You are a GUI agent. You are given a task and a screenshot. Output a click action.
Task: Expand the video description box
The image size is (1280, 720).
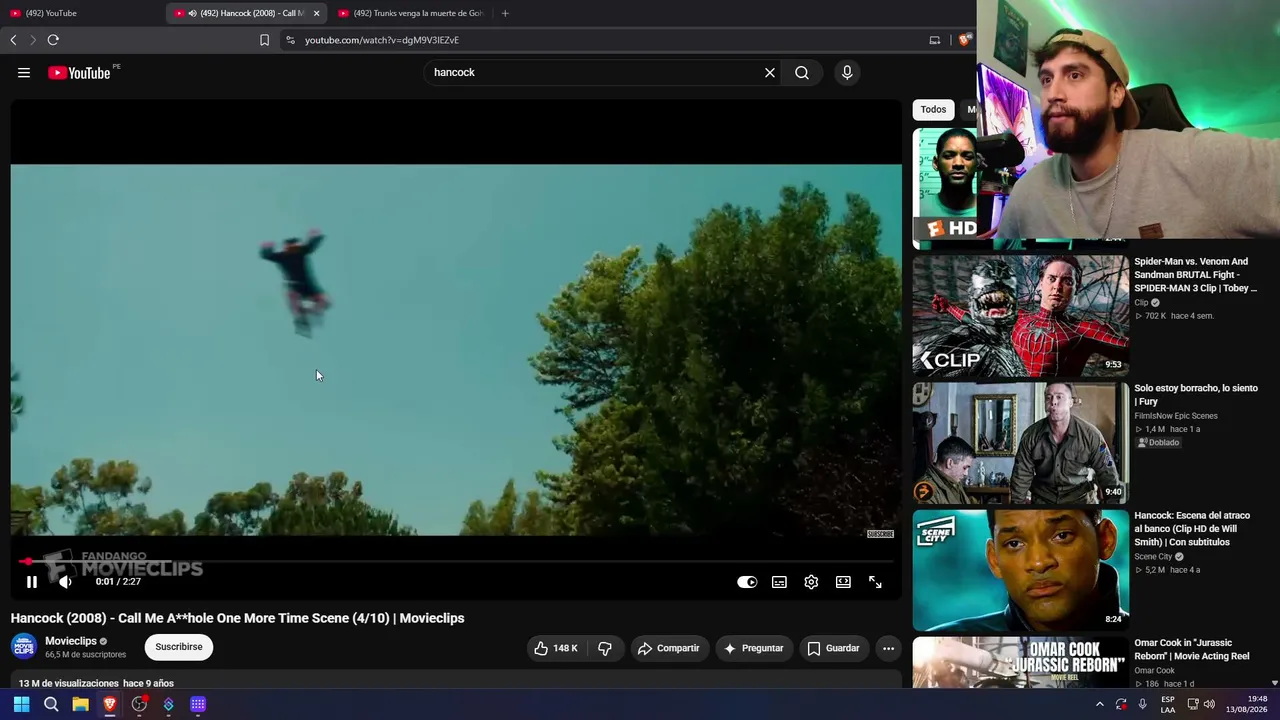456,683
